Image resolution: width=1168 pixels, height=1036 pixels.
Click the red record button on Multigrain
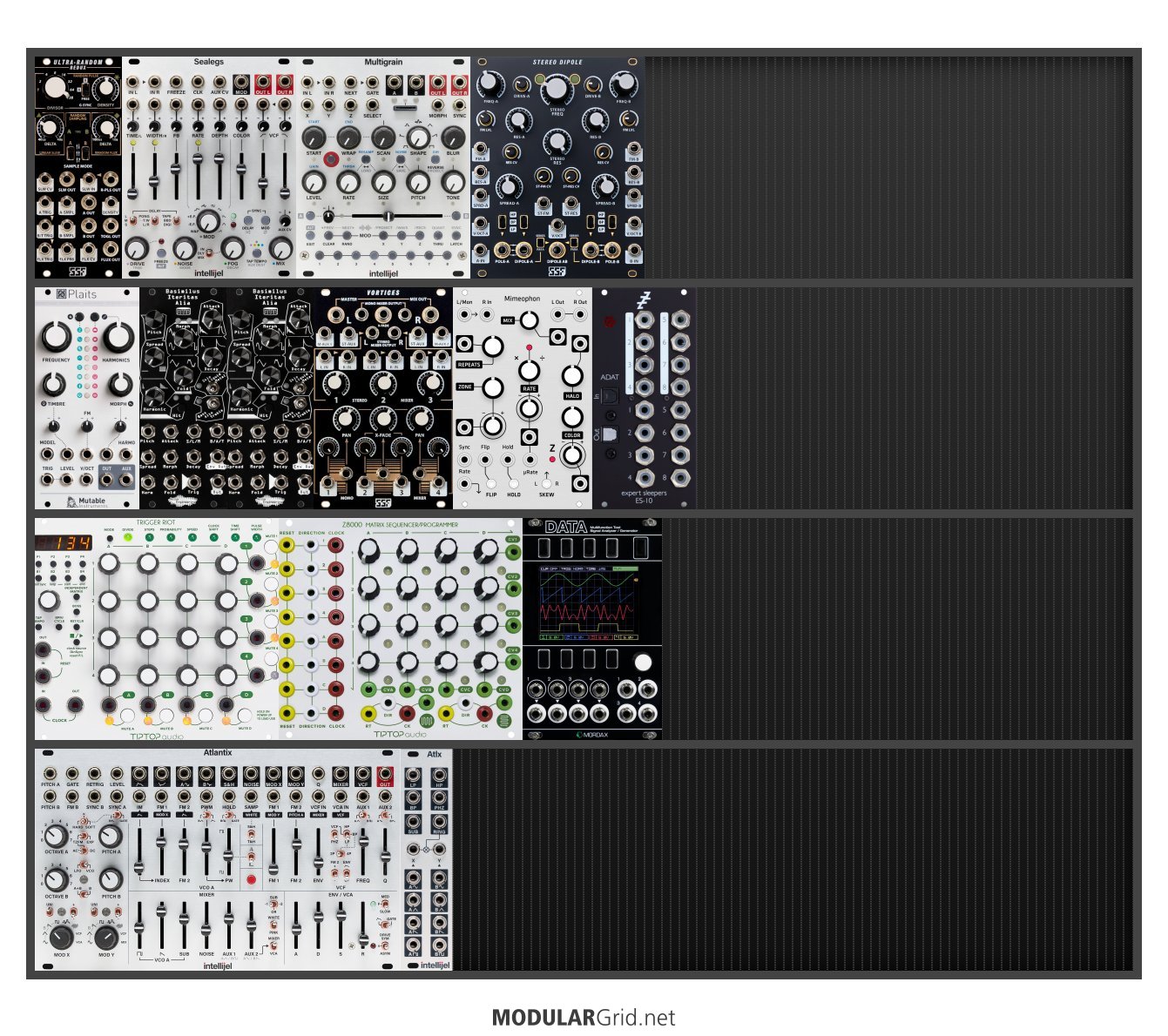coord(331,159)
